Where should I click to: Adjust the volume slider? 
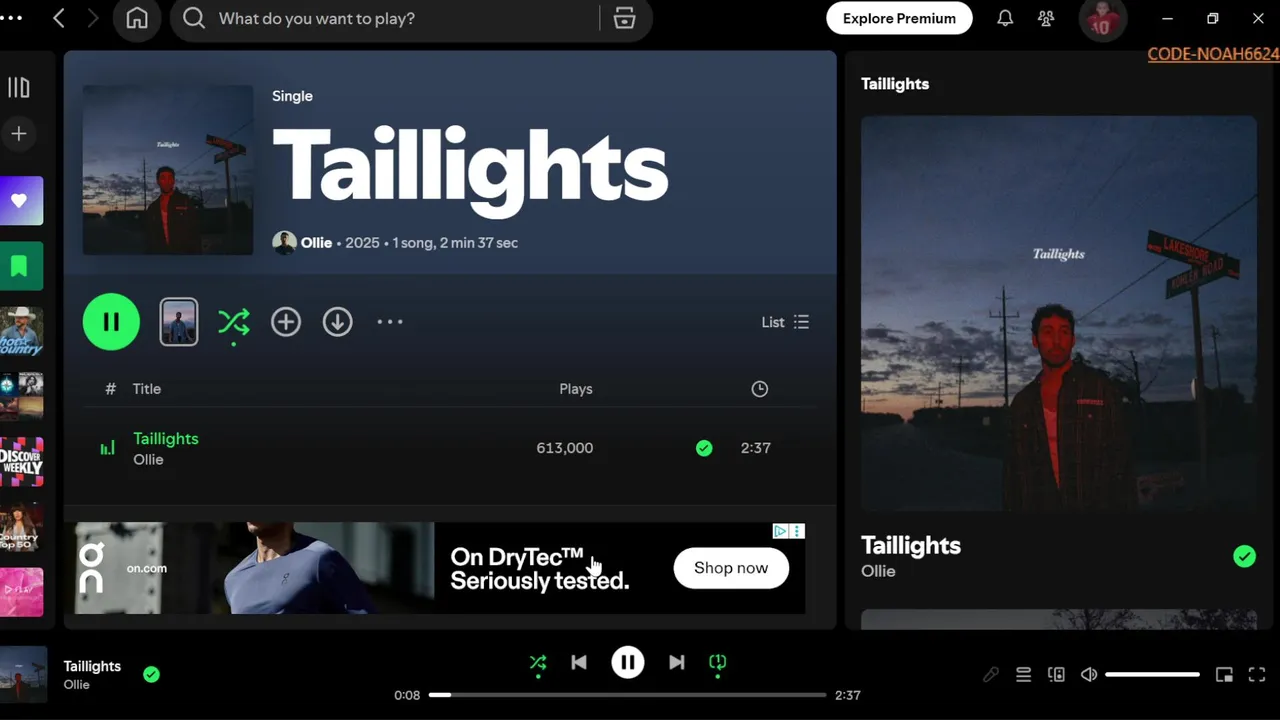(1153, 675)
